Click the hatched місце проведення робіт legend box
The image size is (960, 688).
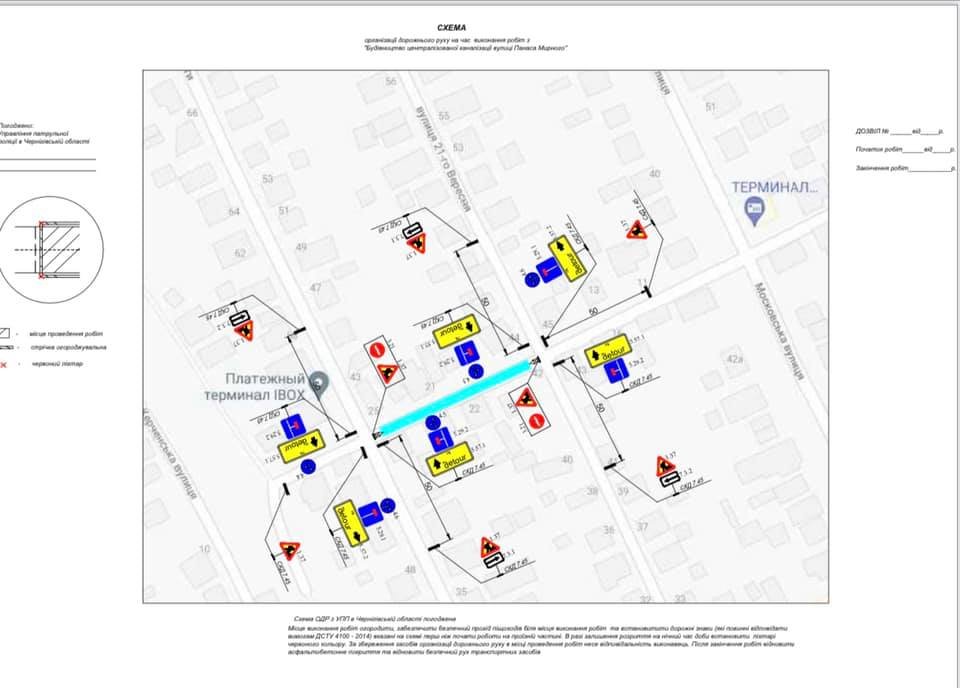[5, 333]
